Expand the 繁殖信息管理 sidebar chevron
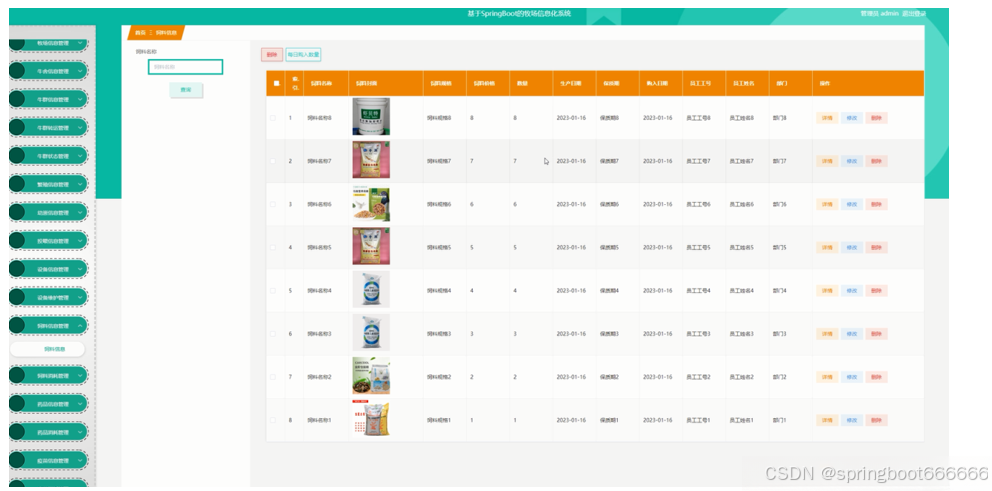Screen dimensions: 992x491 80,184
